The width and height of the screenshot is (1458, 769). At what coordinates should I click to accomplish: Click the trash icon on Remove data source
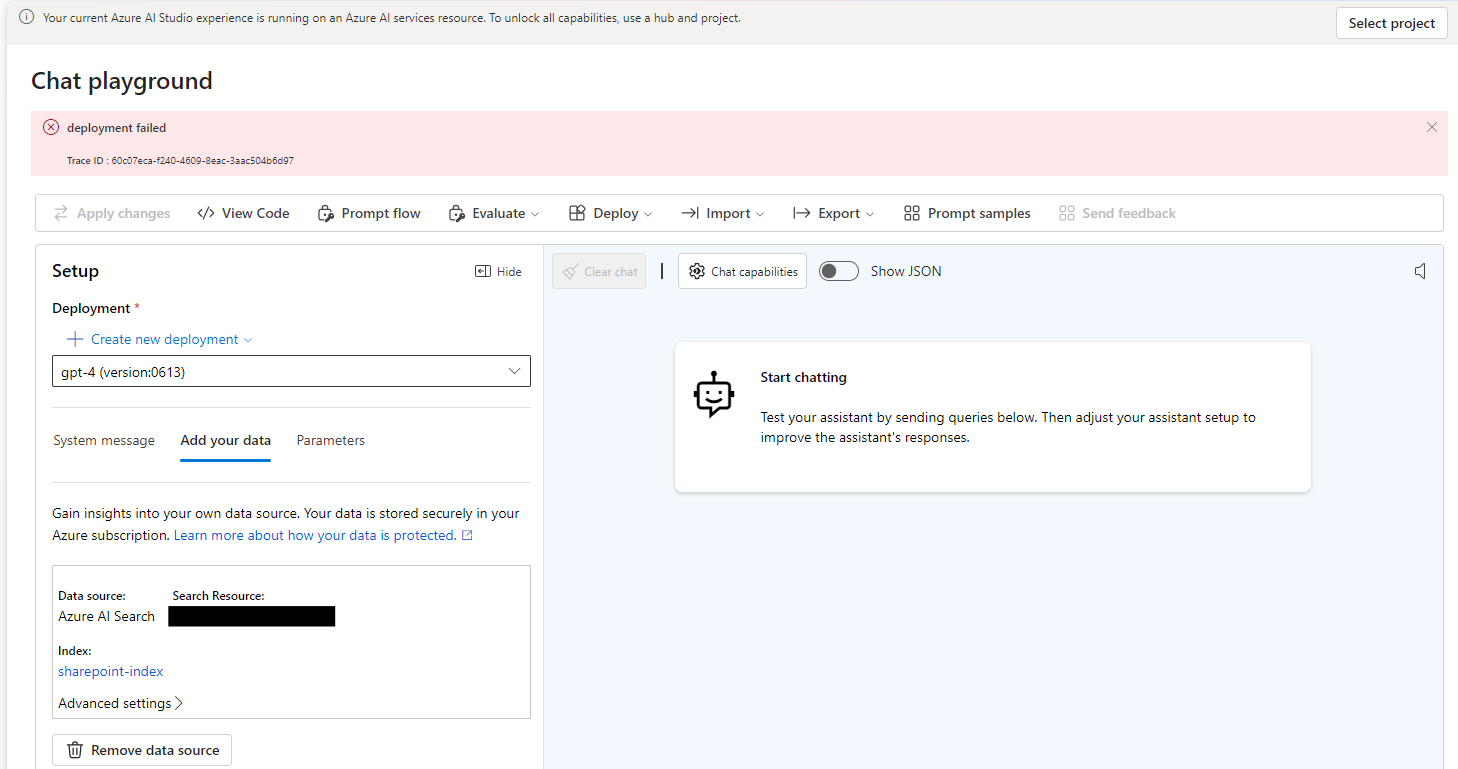click(x=75, y=750)
